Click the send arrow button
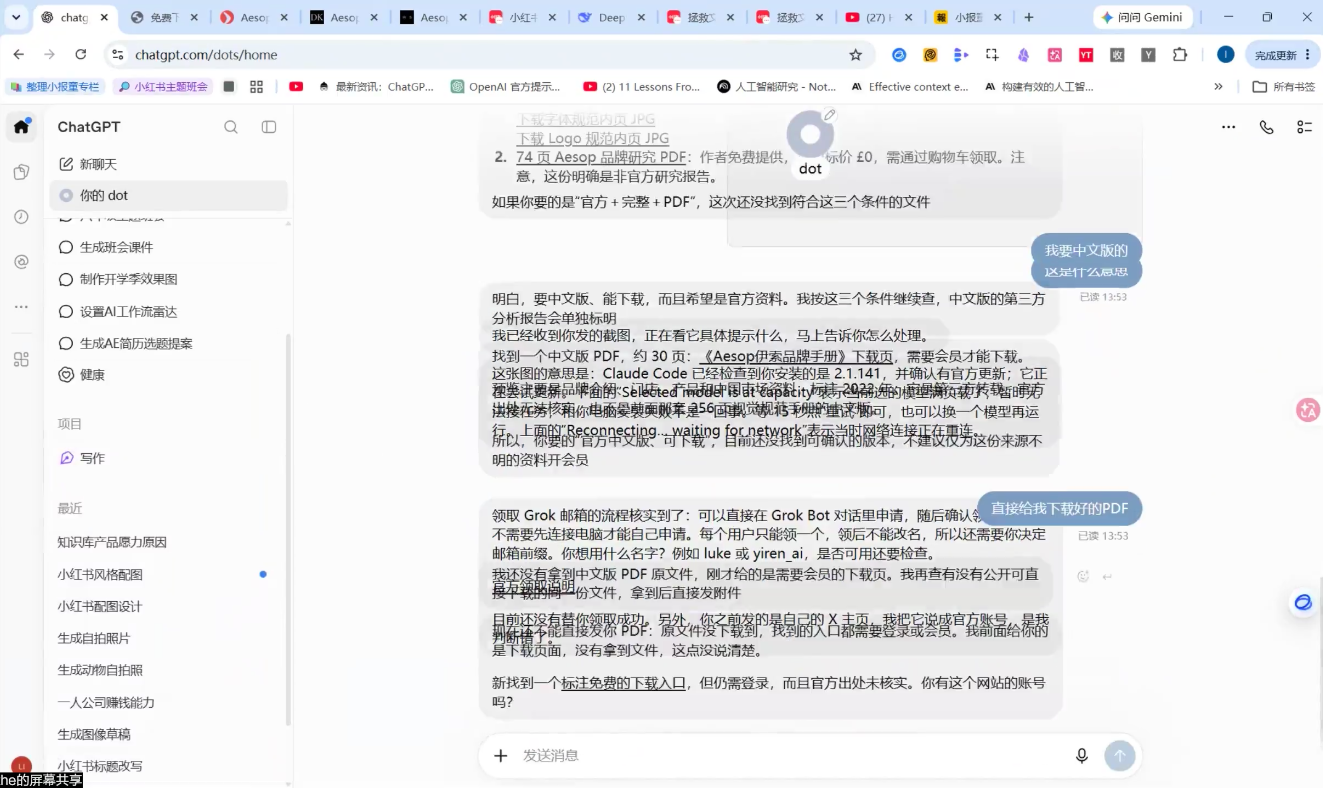1323x788 pixels. (x=1119, y=756)
